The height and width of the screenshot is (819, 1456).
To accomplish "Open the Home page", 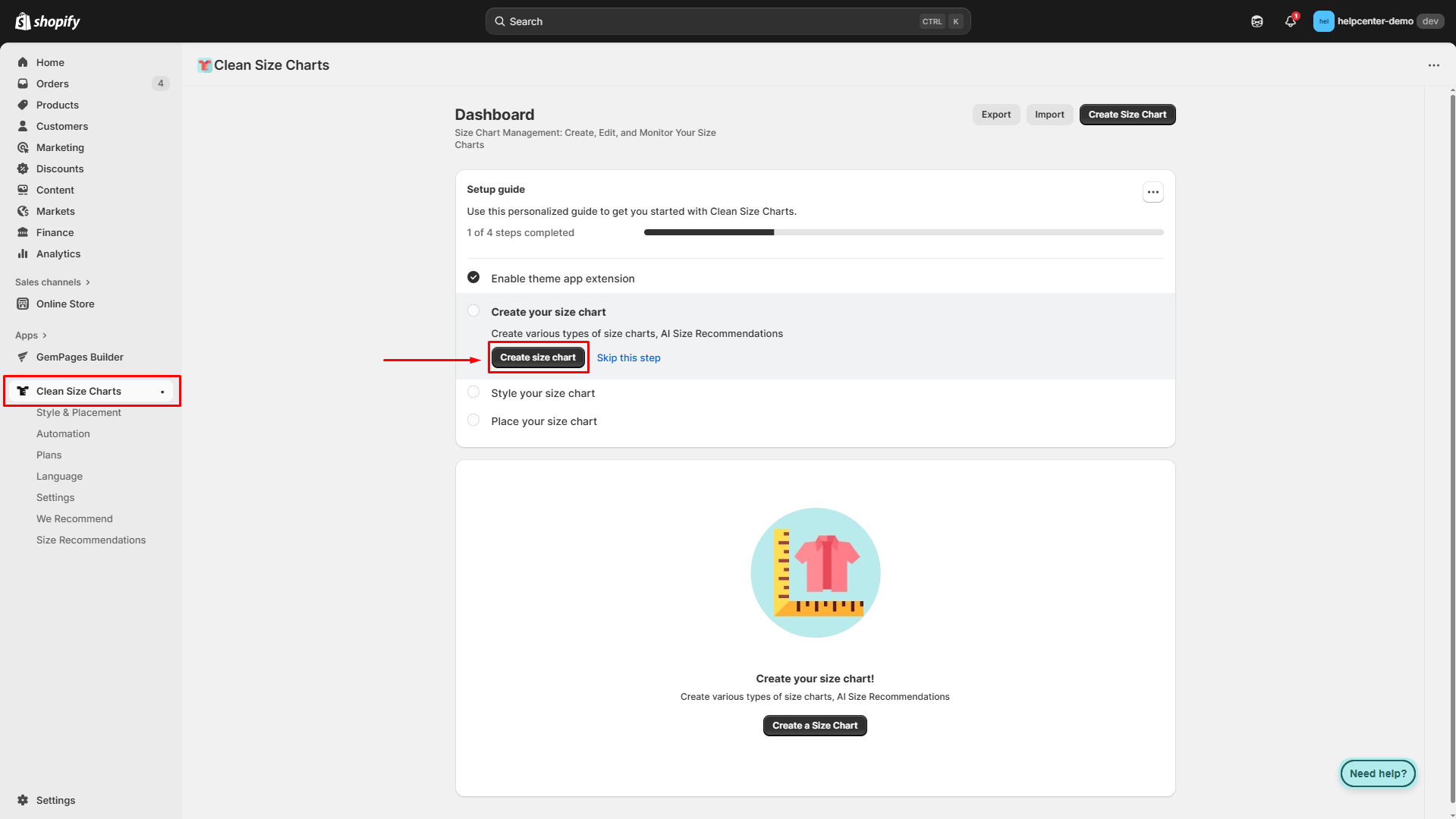I will [x=50, y=62].
